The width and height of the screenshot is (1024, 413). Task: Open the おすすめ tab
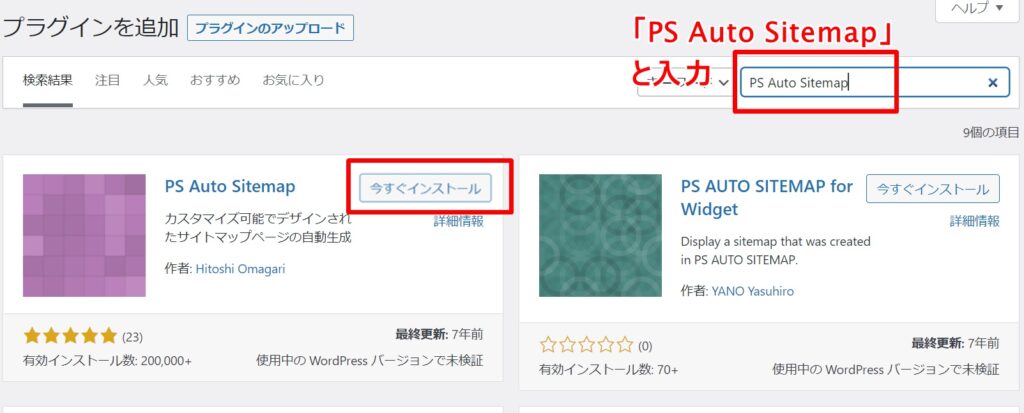pos(215,80)
